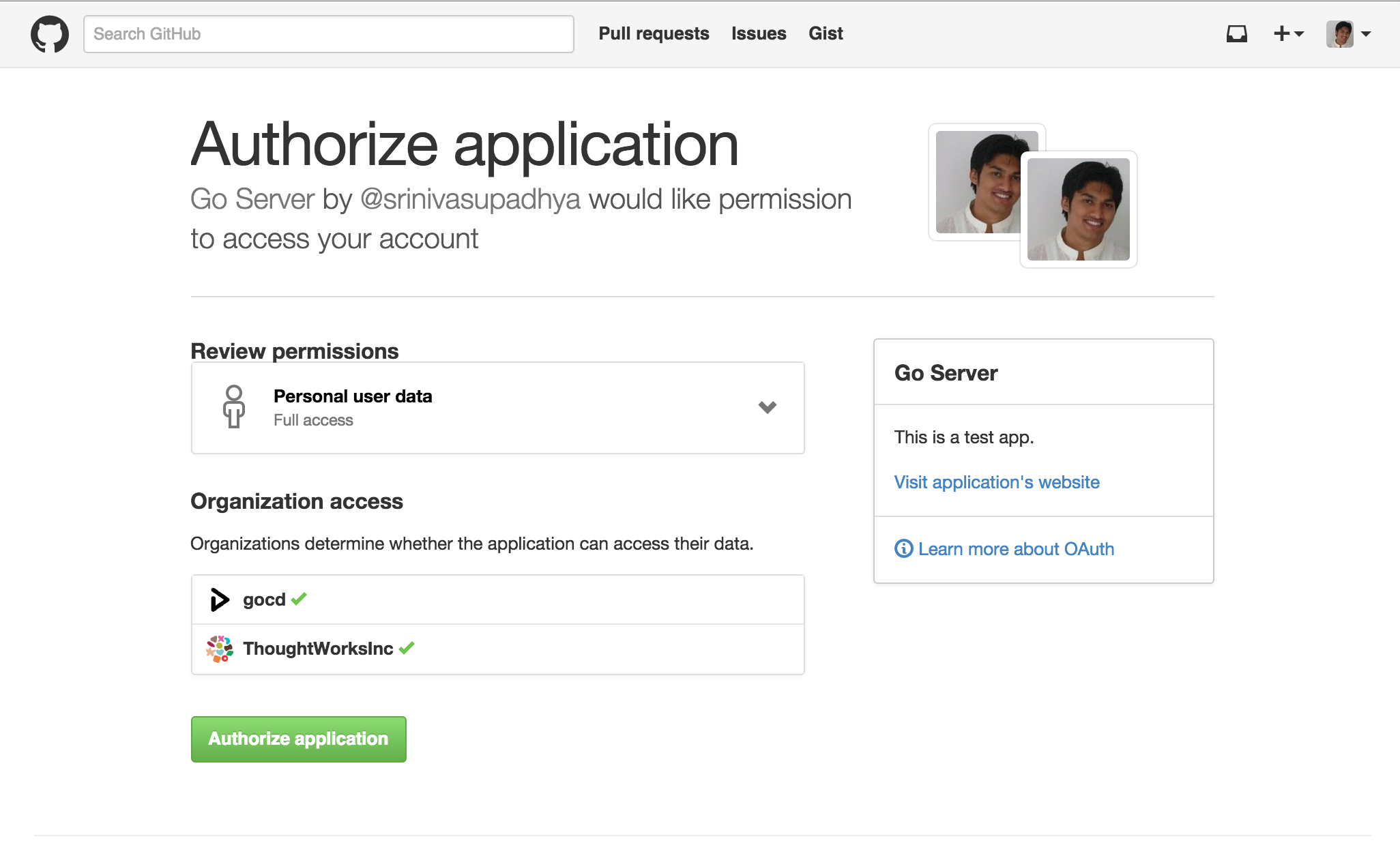Open Gist from the top navigation
Viewport: 1400px width, 843px height.
826,33
